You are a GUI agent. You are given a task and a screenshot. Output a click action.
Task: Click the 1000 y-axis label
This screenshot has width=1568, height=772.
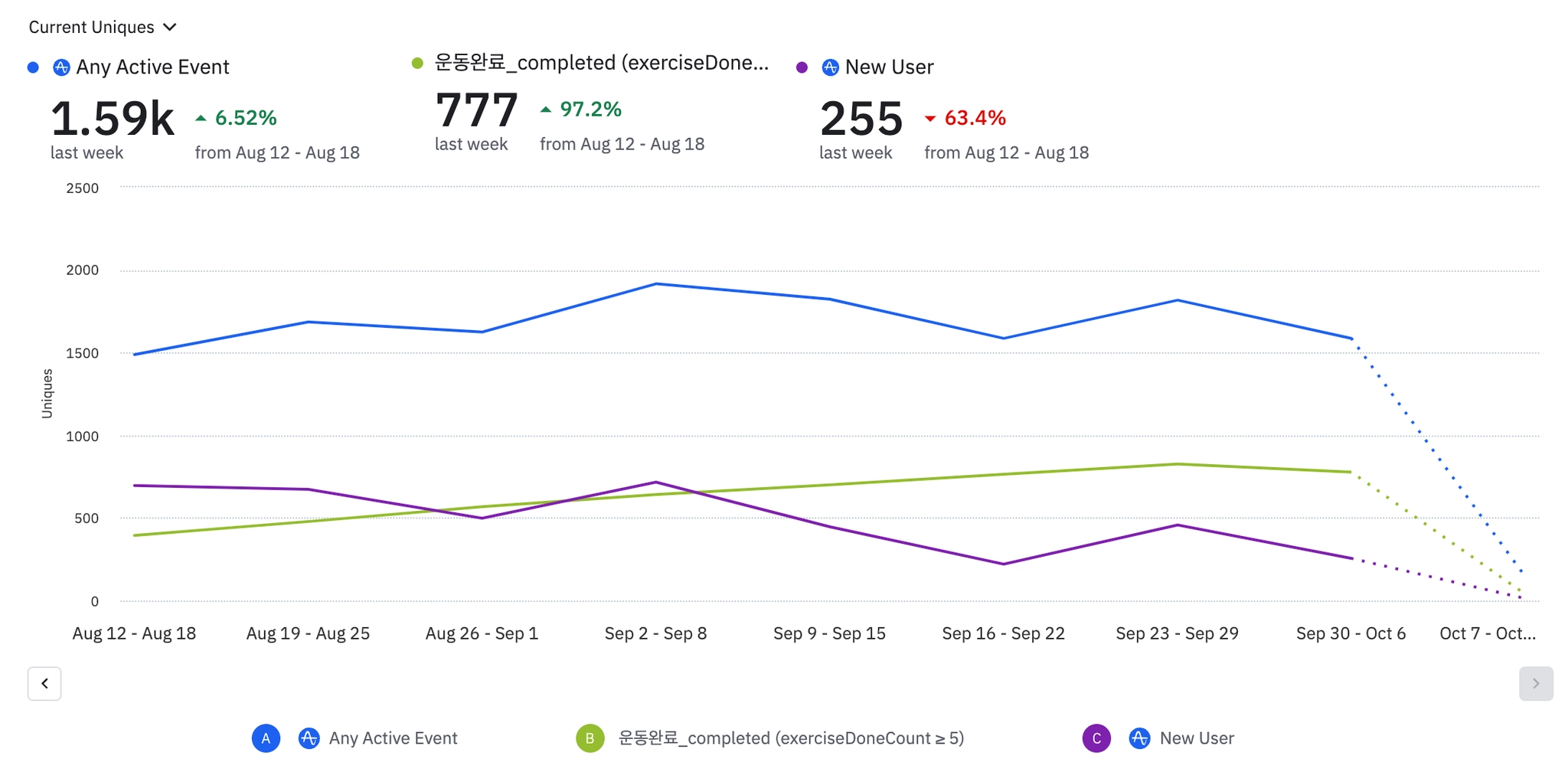click(x=82, y=437)
